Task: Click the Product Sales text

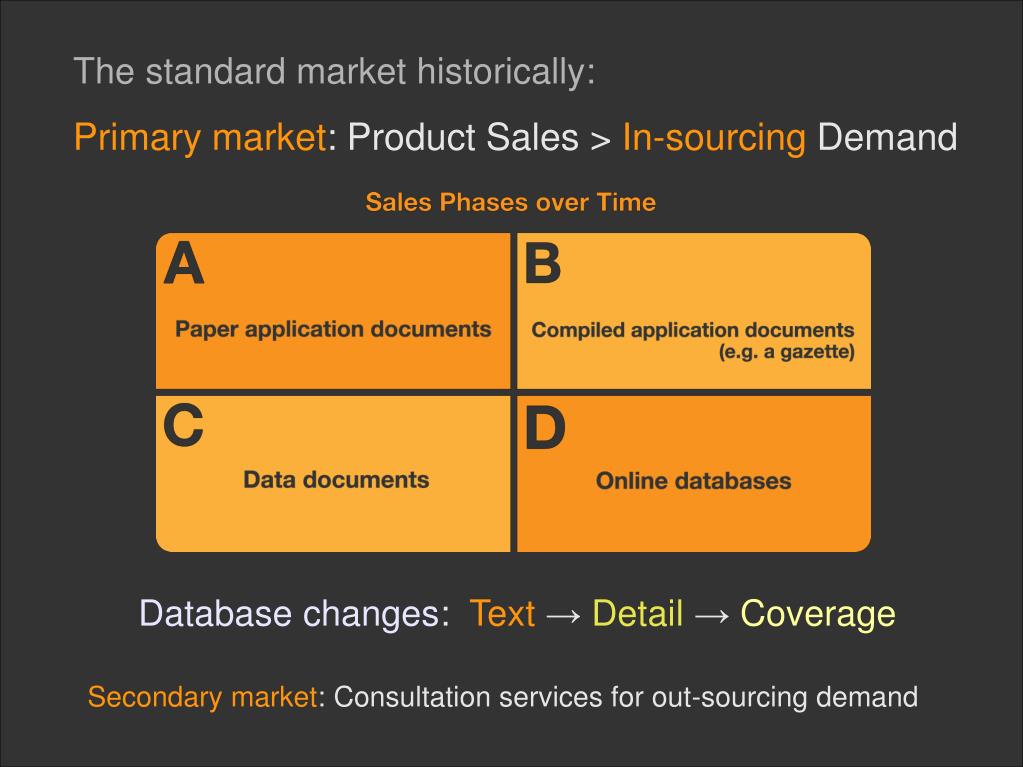Action: tap(463, 138)
